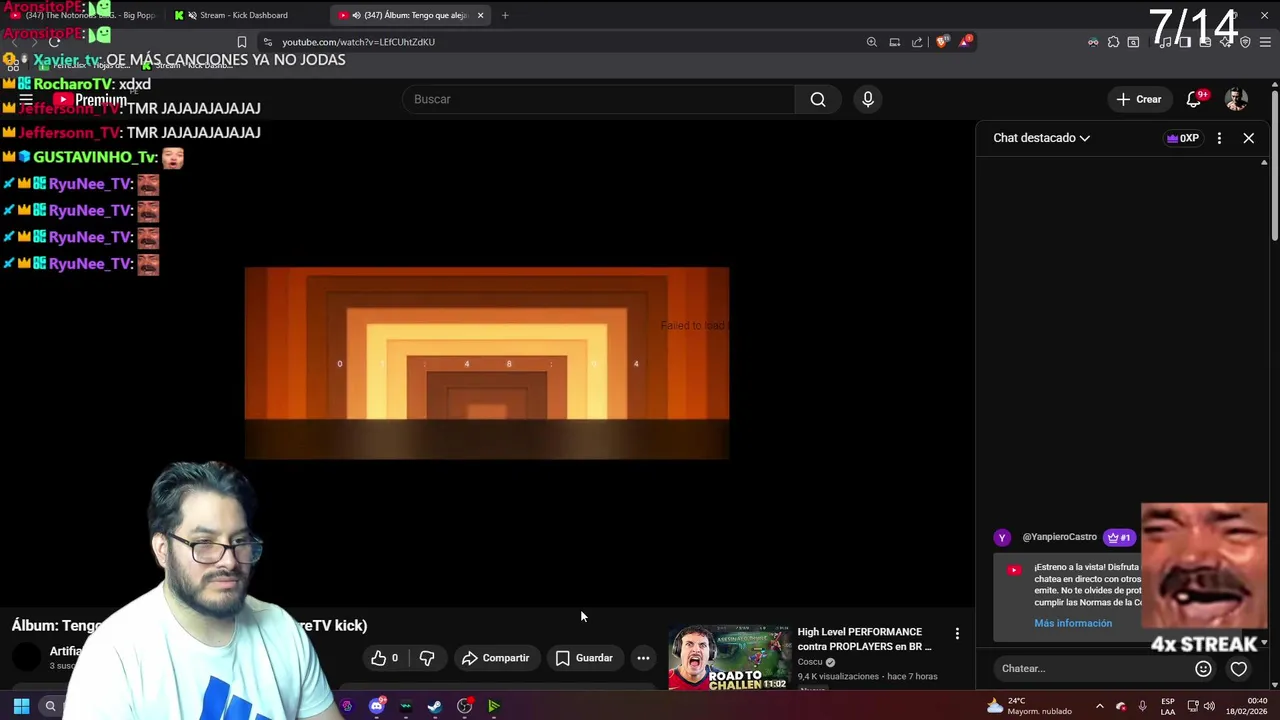Open YouTube notifications bell
This screenshot has height=720, width=1280.
click(x=1194, y=99)
